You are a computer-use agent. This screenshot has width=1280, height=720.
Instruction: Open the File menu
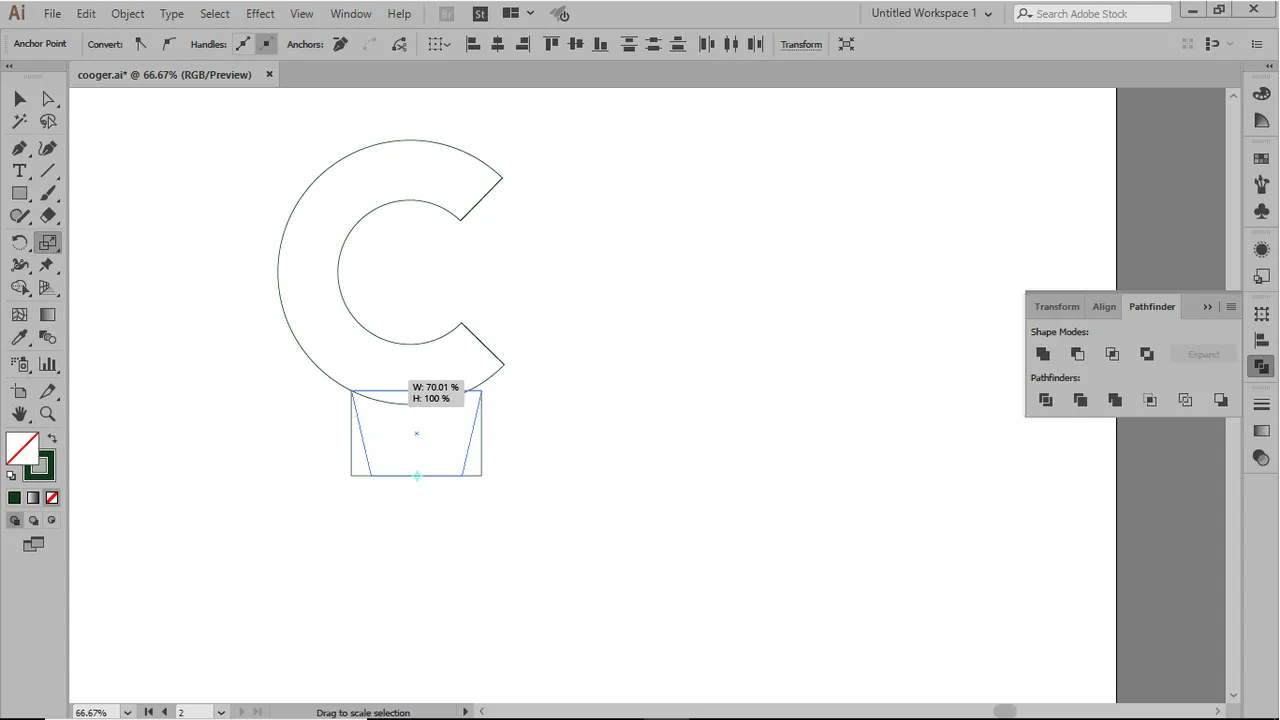tap(52, 14)
